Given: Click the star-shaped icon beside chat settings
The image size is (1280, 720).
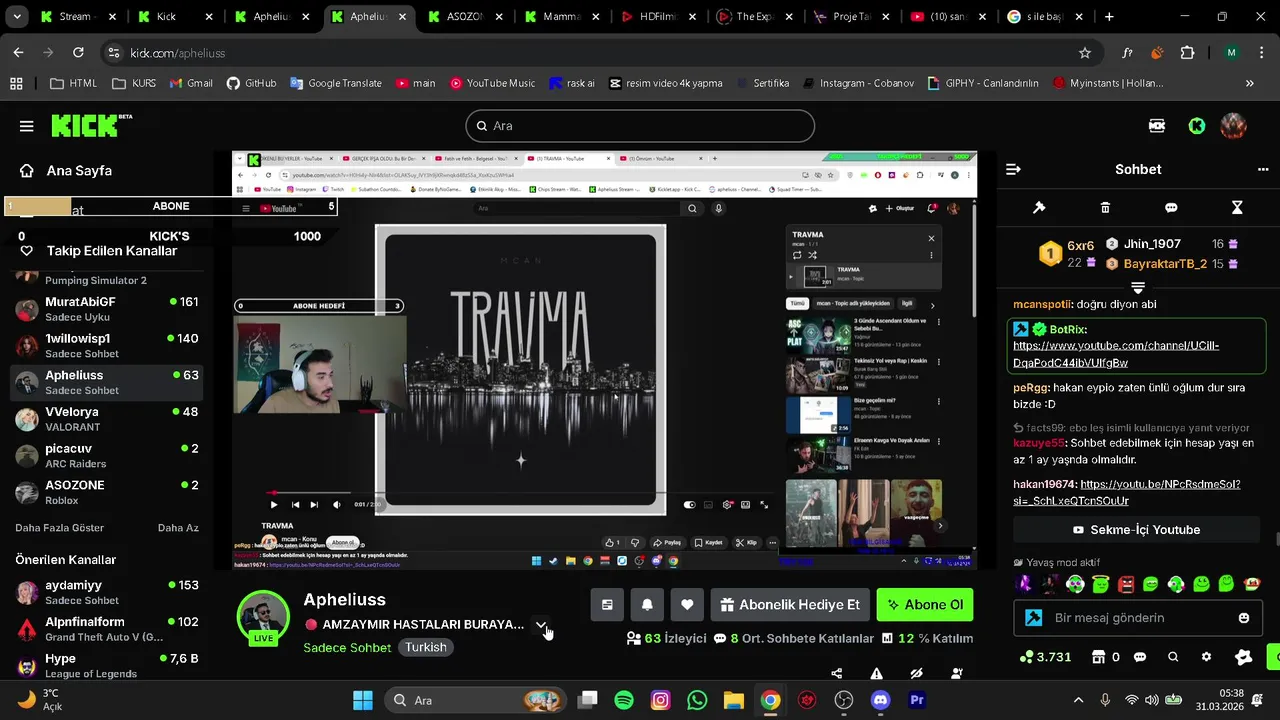Looking at the screenshot, I should [x=1244, y=657].
